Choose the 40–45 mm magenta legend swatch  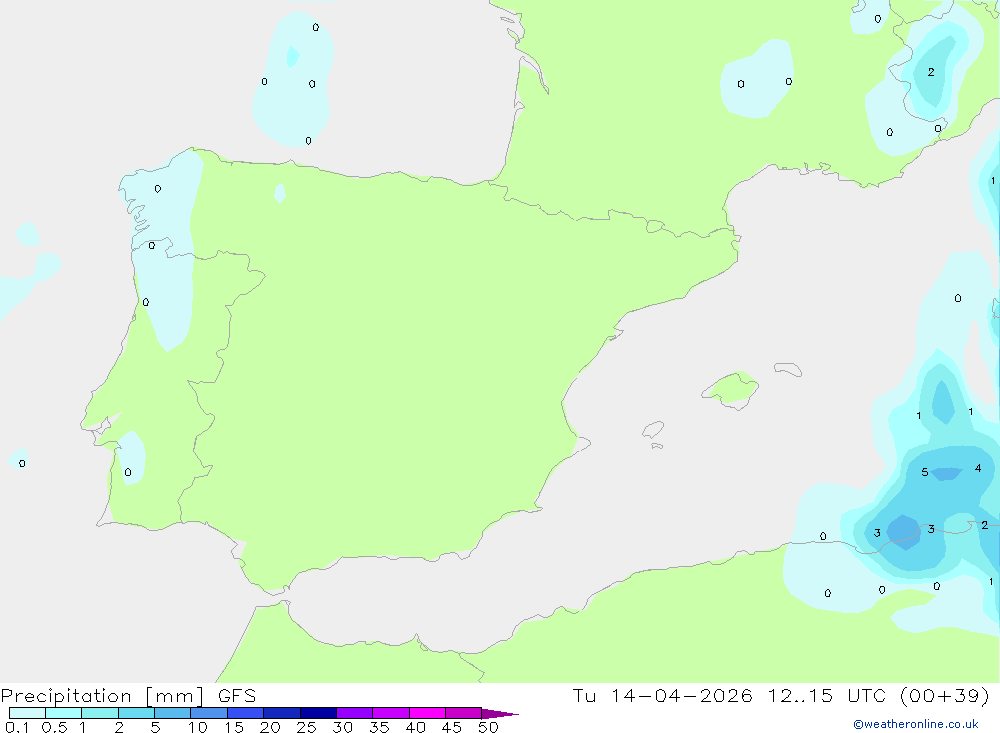[x=427, y=713]
